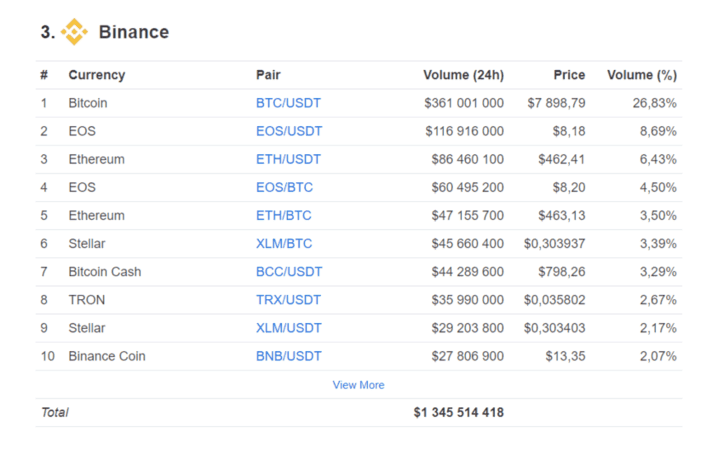Click the View More link

click(x=359, y=385)
